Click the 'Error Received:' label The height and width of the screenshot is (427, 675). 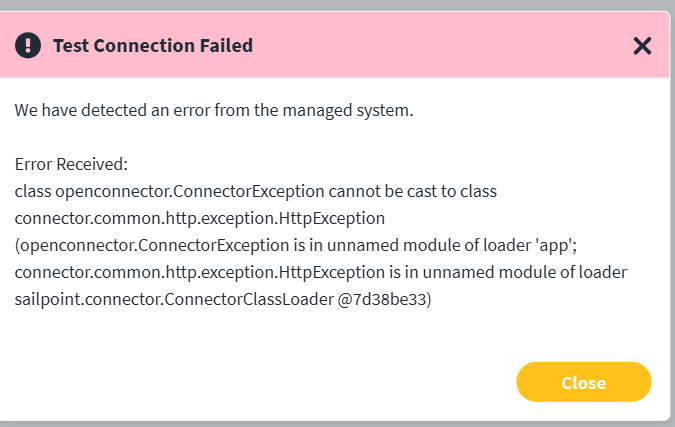(71, 164)
